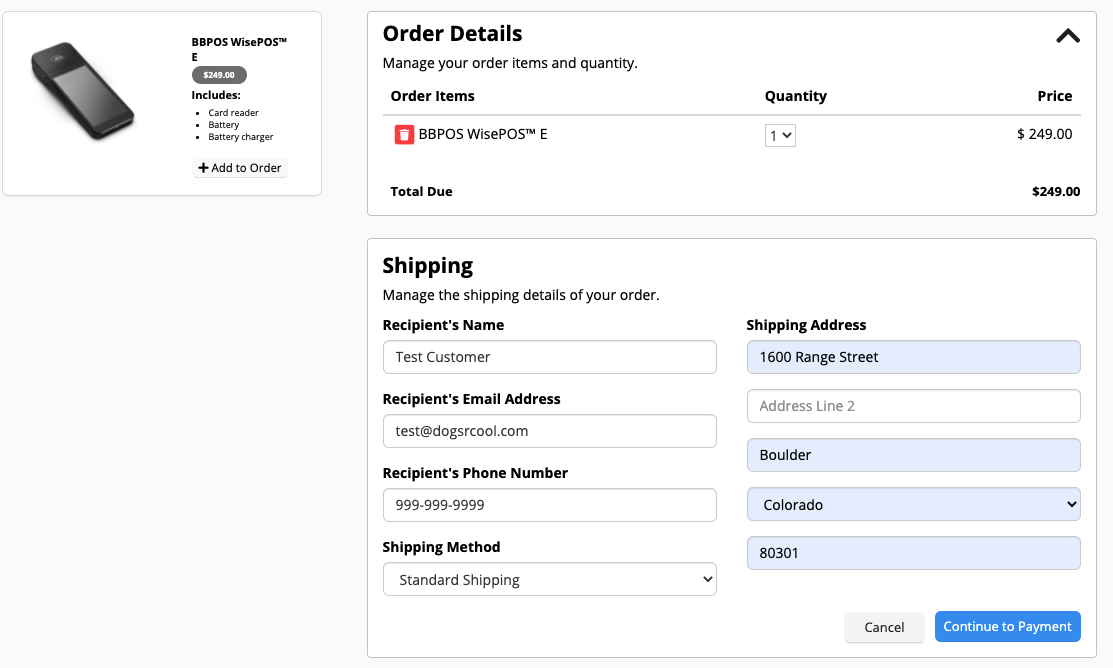Image resolution: width=1113 pixels, height=668 pixels.
Task: Click the Order Items column header
Action: [432, 96]
